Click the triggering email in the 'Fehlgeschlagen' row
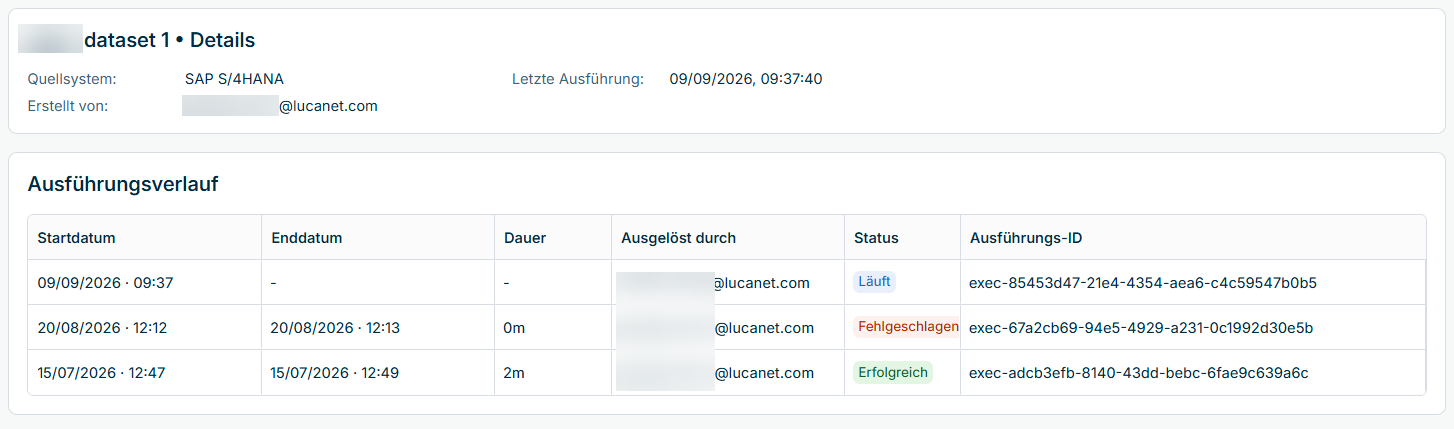The image size is (1454, 429). click(x=715, y=328)
